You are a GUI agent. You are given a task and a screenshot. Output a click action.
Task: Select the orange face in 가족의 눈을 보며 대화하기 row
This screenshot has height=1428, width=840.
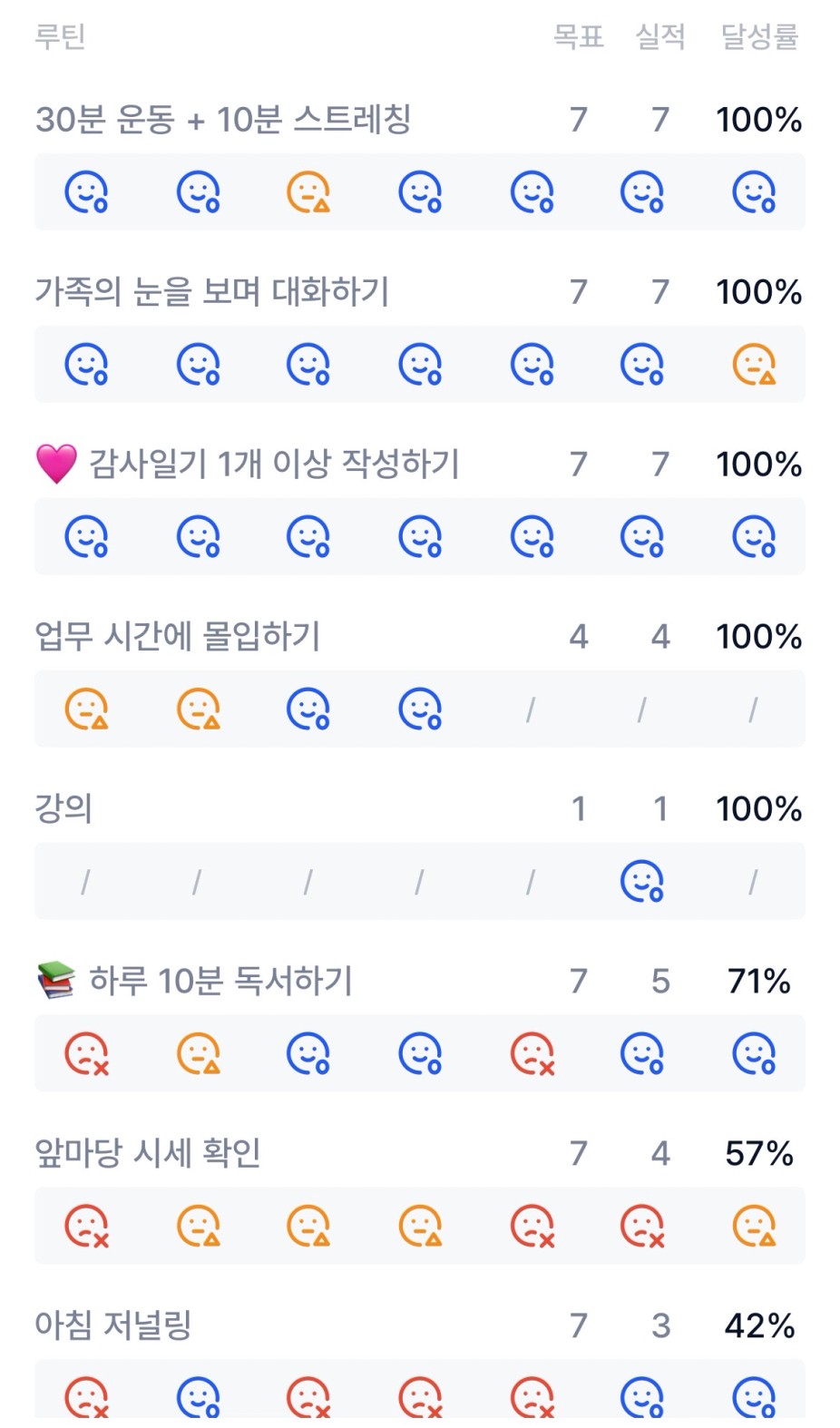click(x=754, y=365)
